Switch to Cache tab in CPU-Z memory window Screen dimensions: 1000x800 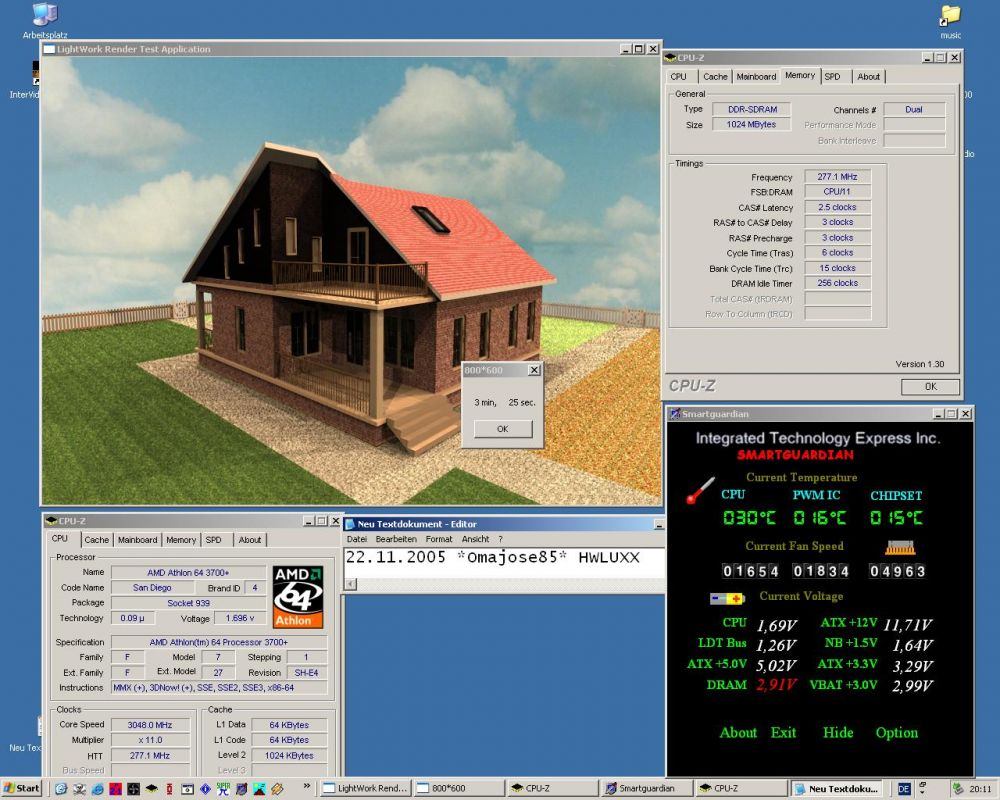click(x=715, y=77)
